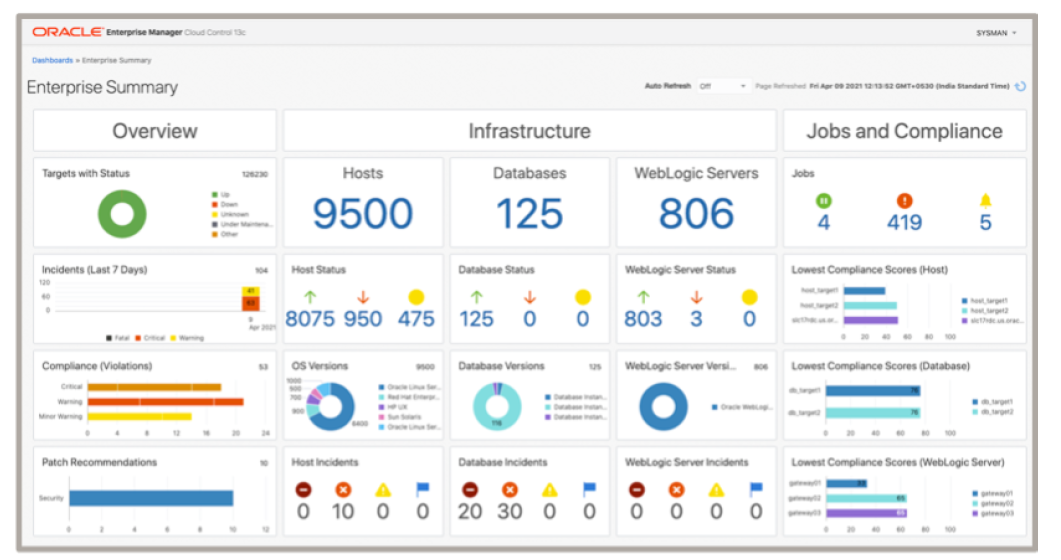Click the Host Status up arrow icon
The height and width of the screenshot is (560, 1061).
[x=310, y=297]
